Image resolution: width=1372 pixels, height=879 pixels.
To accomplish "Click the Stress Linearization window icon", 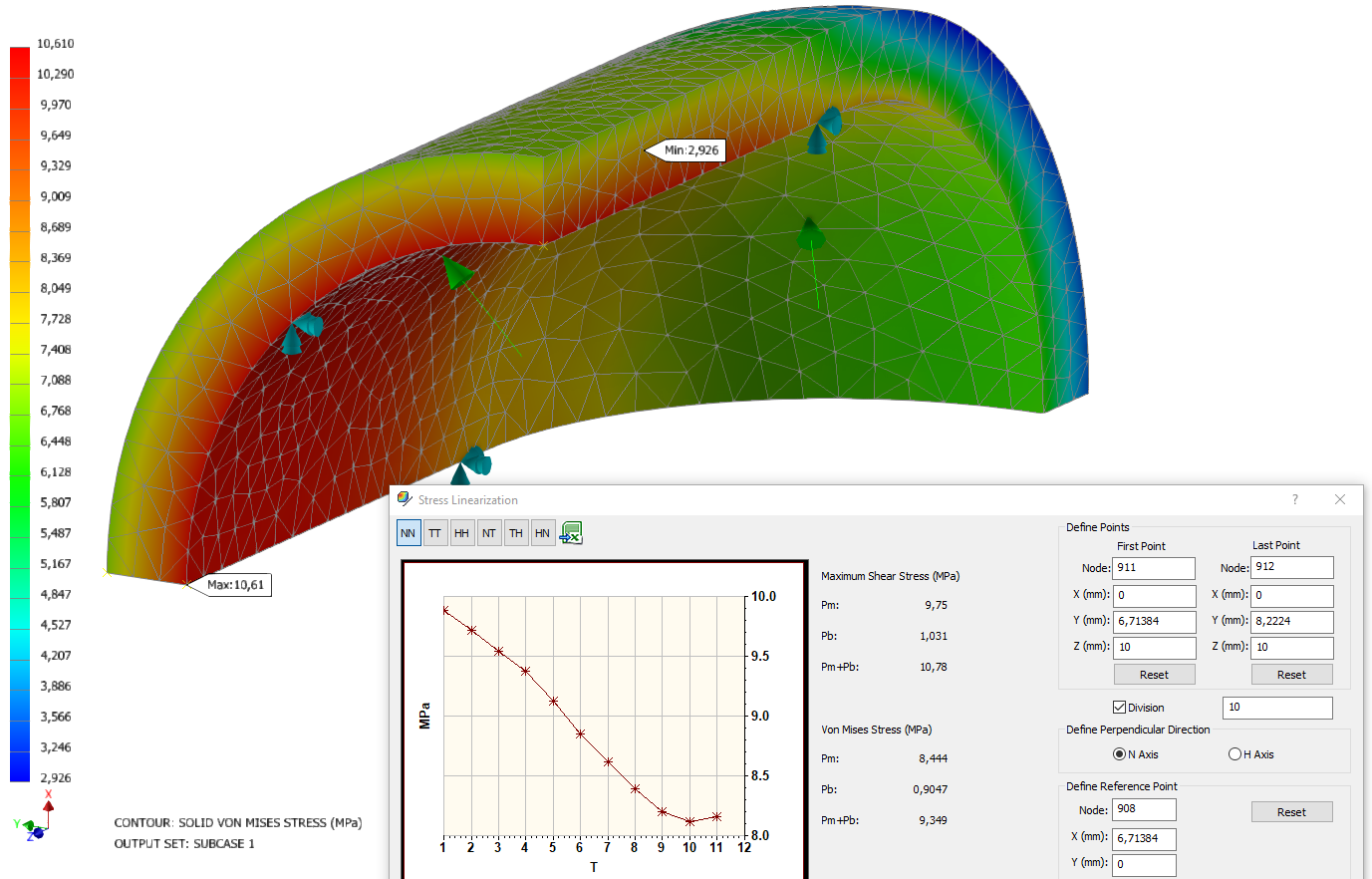I will pos(405,499).
